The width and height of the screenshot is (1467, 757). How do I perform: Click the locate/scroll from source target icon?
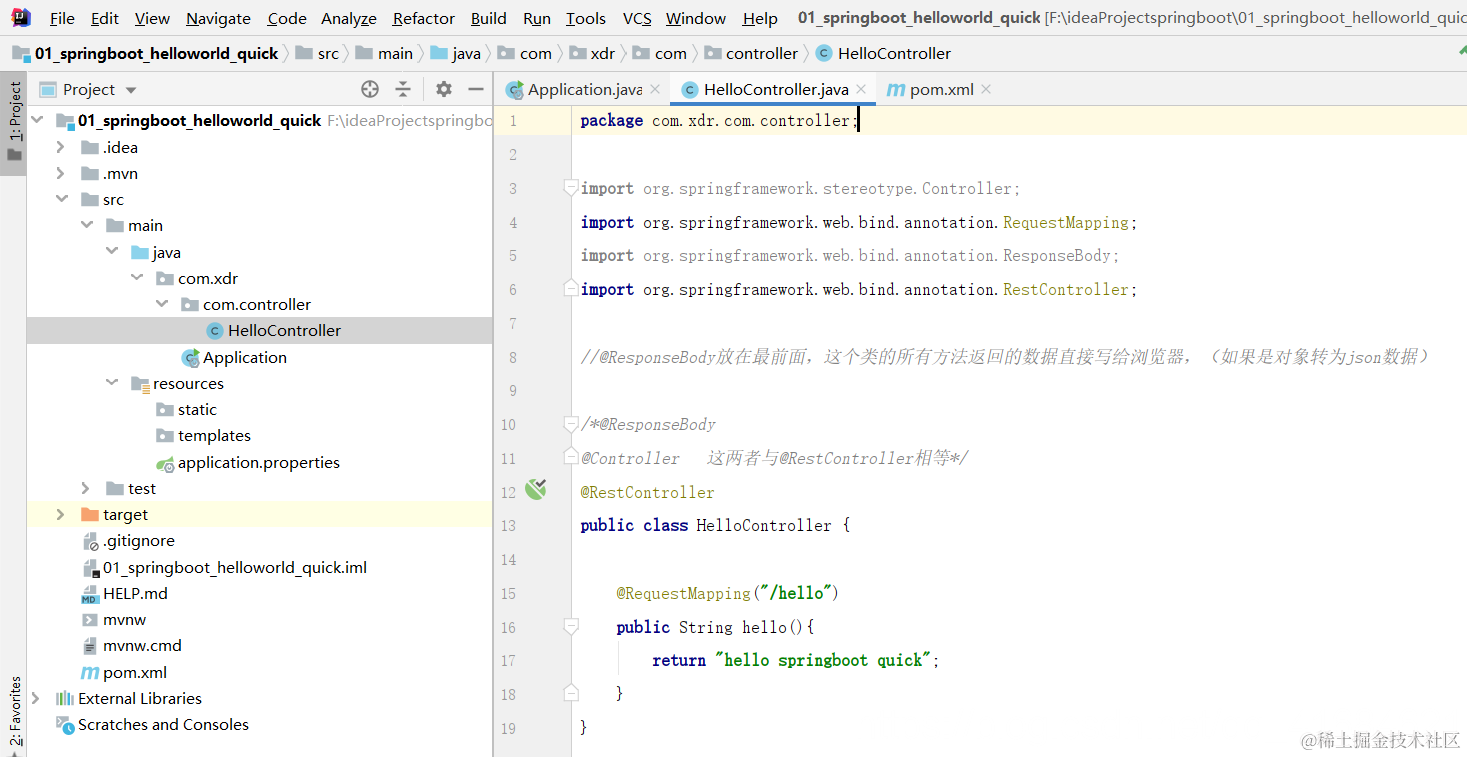(370, 89)
